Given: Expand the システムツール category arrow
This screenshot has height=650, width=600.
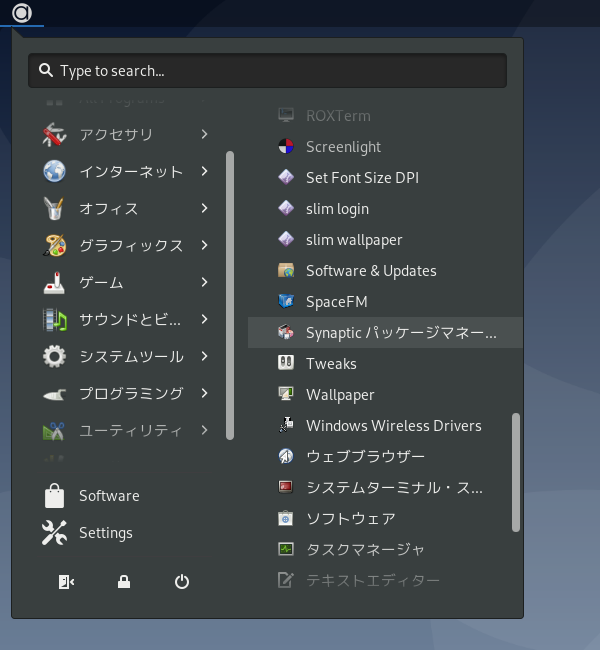Looking at the screenshot, I should (204, 356).
